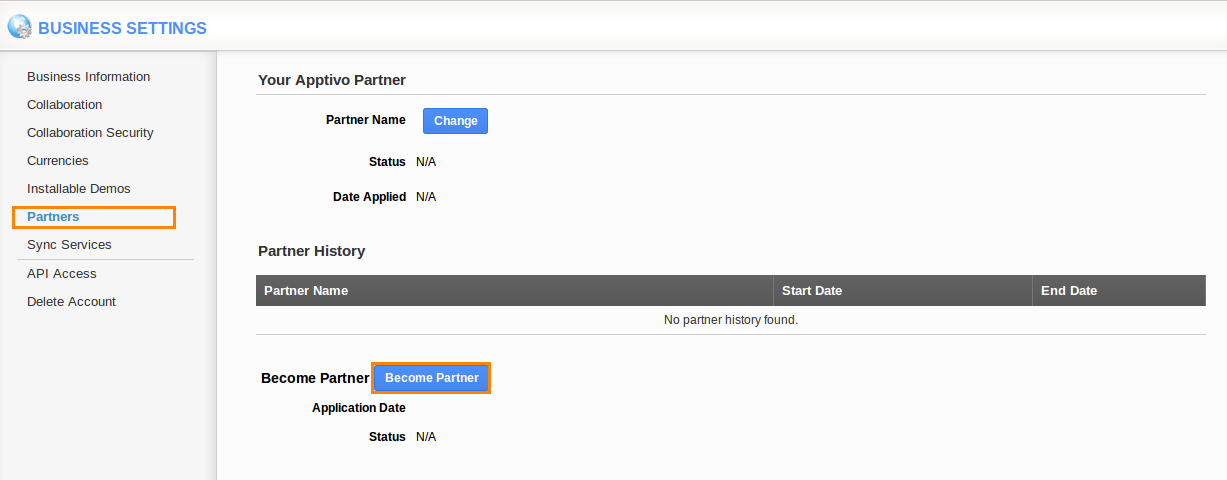Open Sync Services settings
This screenshot has width=1227, height=480.
[69, 245]
